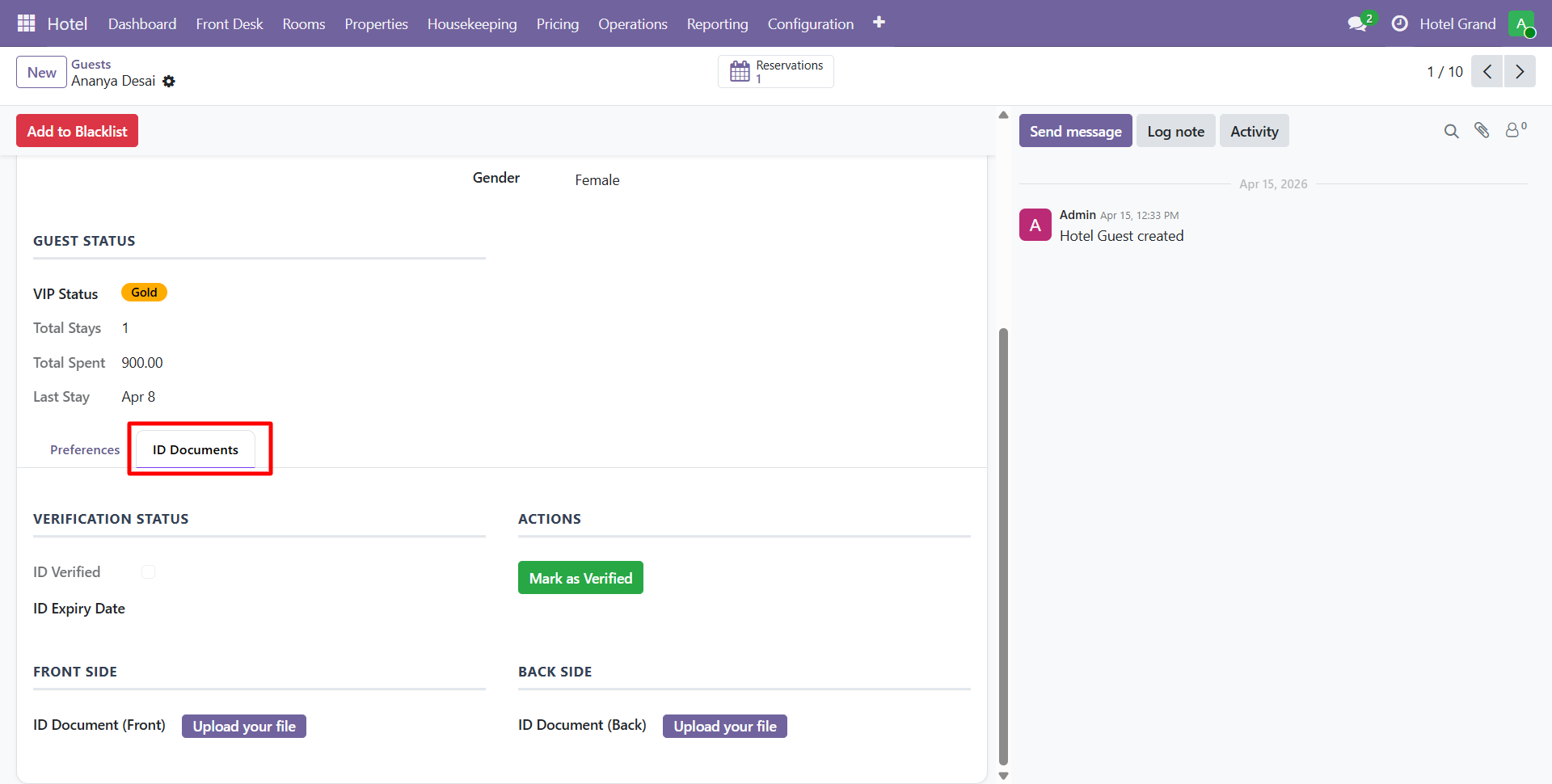This screenshot has height=784, width=1552.
Task: Switch to the Preferences tab
Action: coord(85,450)
